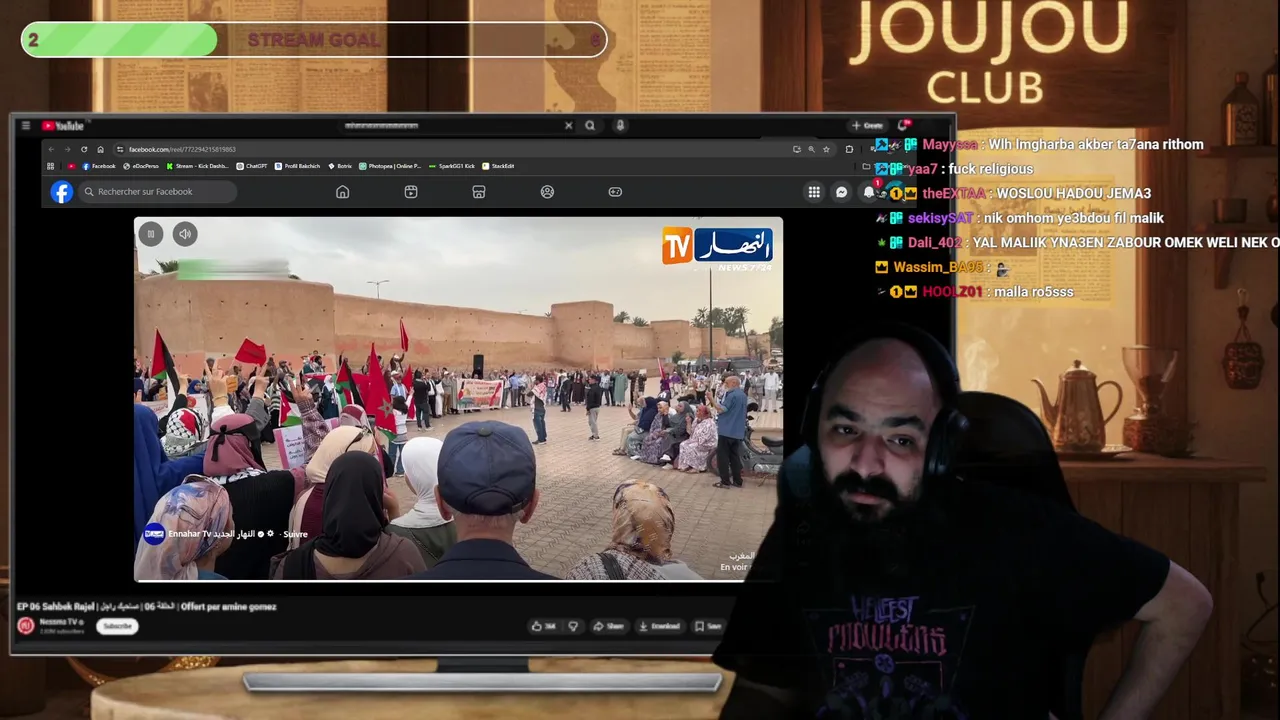Subscribe to Nessma TV channel
Image resolution: width=1280 pixels, height=720 pixels.
117,626
